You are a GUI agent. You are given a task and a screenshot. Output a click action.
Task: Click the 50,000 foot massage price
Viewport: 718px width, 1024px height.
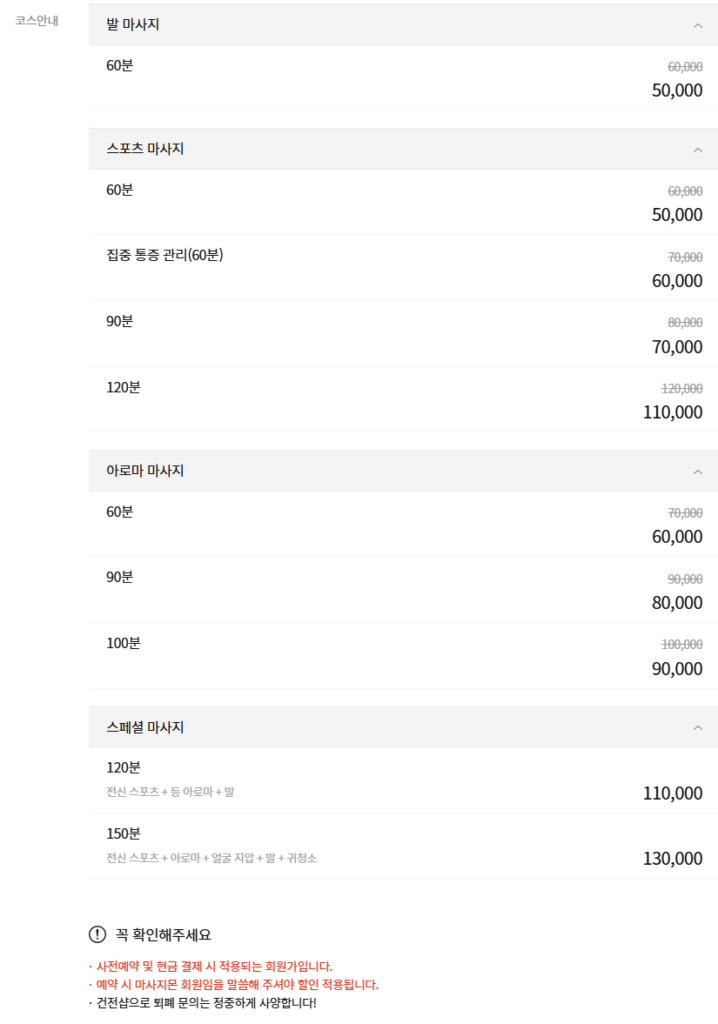pyautogui.click(x=676, y=90)
